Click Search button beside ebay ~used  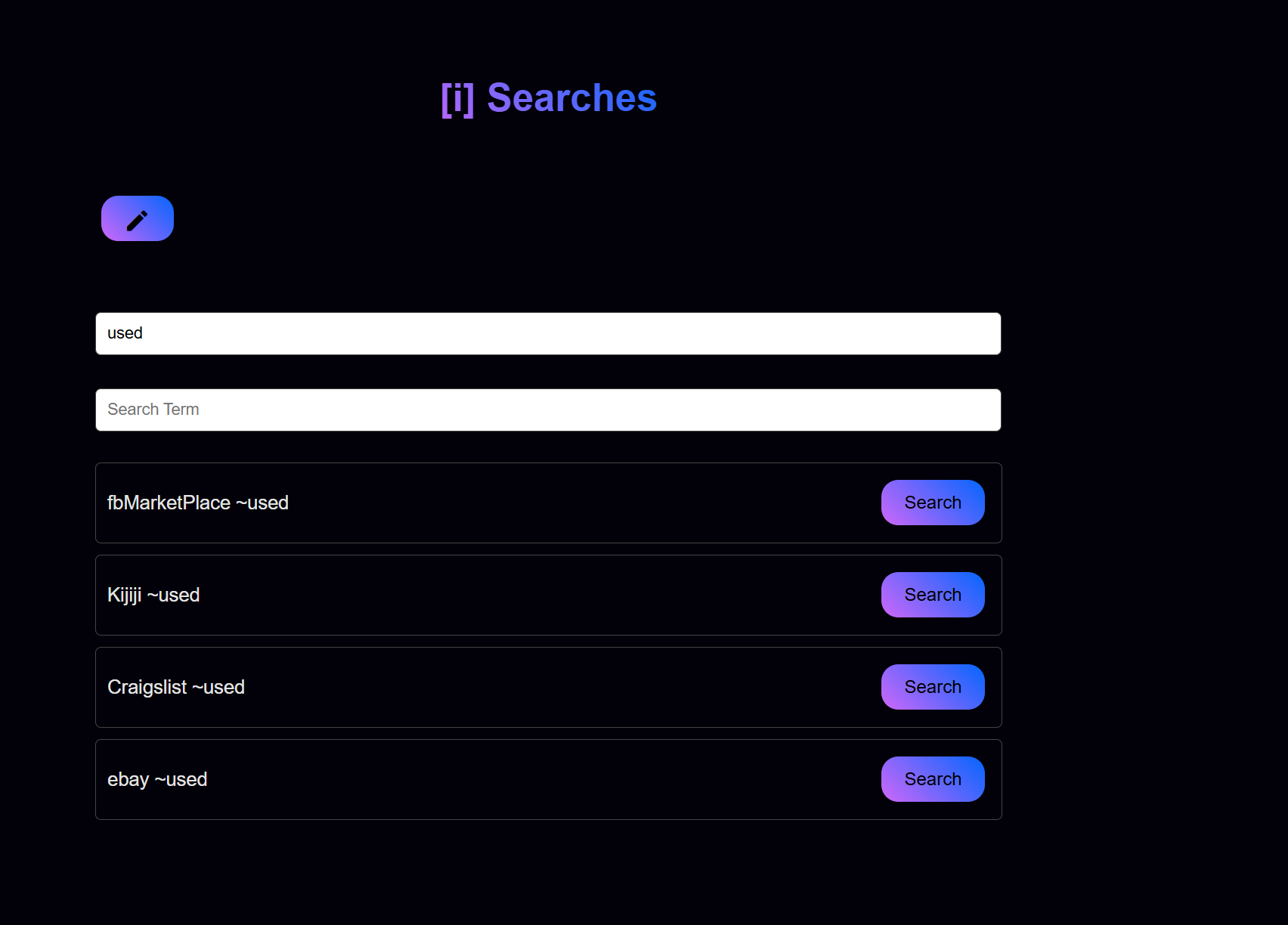click(933, 779)
